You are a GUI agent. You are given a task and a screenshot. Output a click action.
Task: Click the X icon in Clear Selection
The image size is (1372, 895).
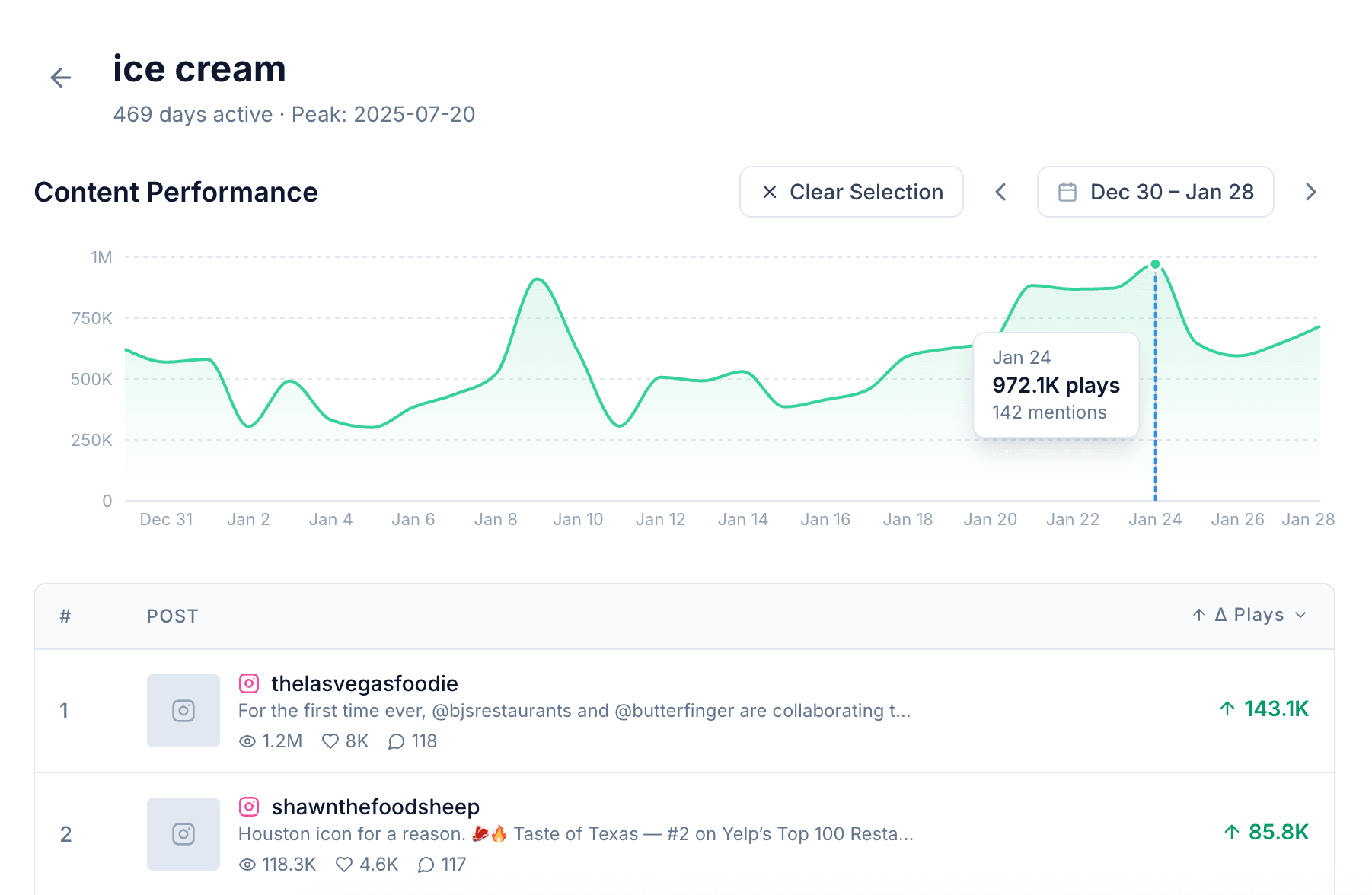771,192
